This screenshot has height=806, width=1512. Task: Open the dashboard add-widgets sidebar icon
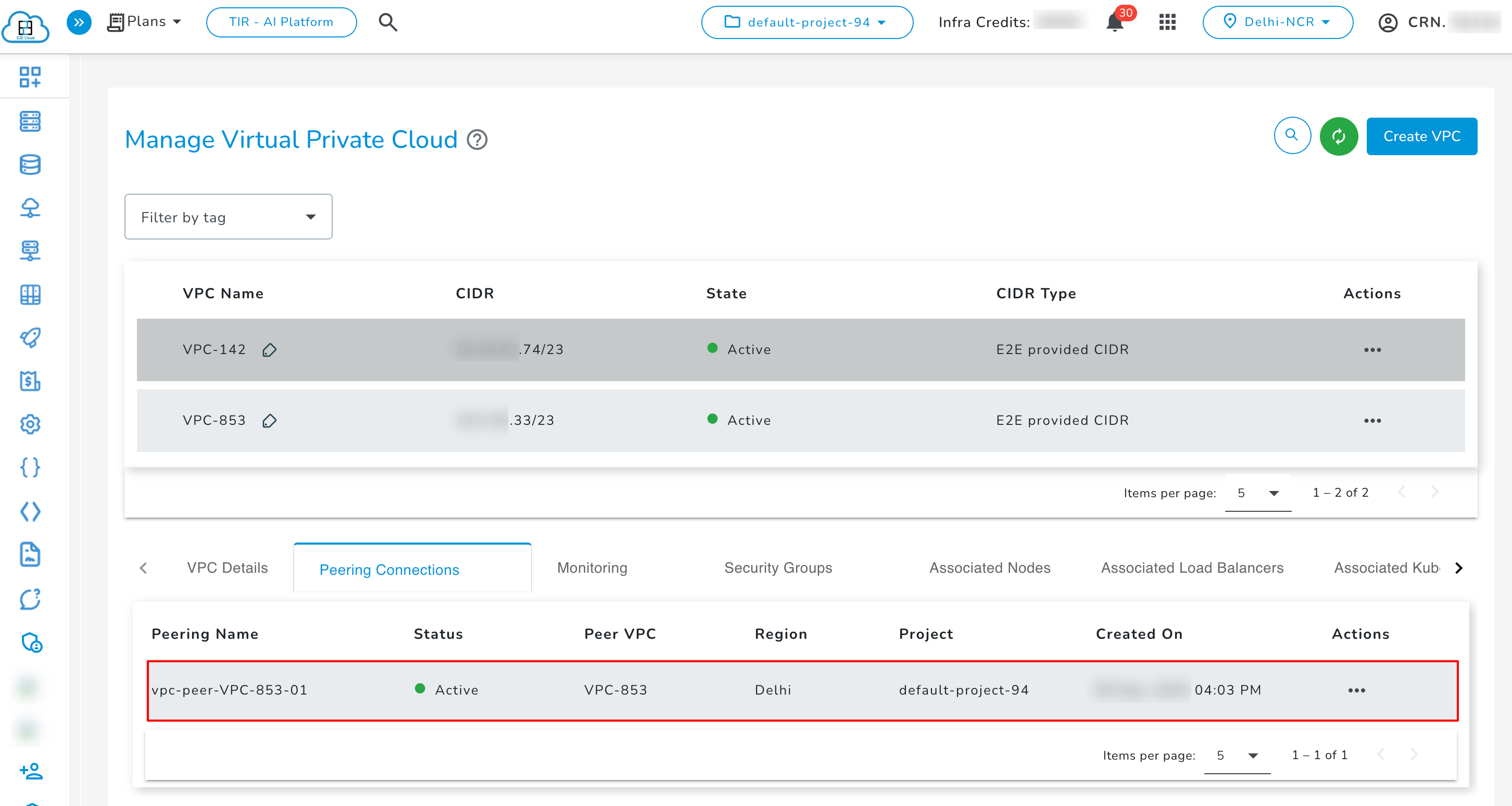tap(30, 77)
